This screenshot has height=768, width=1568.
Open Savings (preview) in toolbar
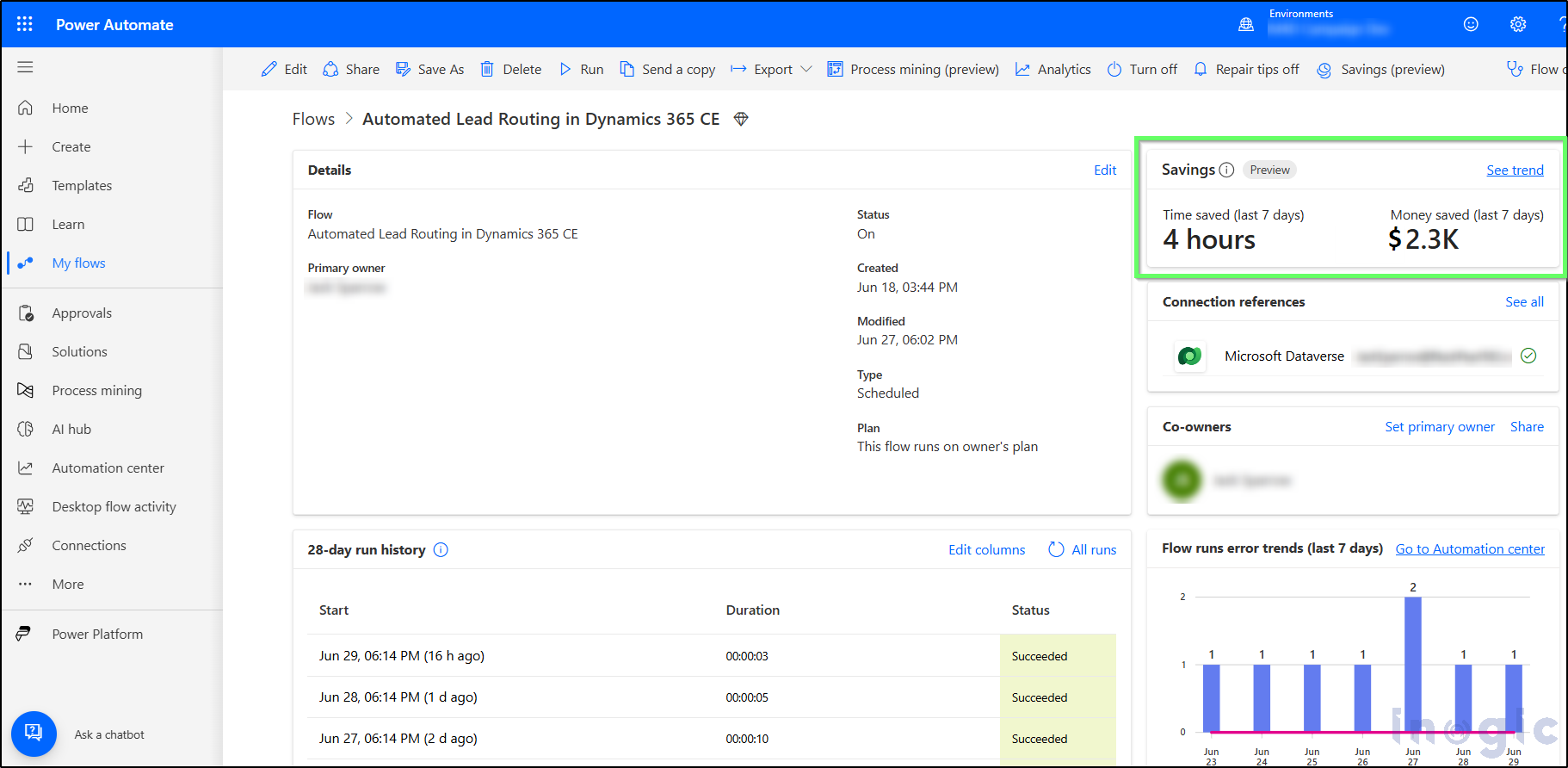point(1381,69)
